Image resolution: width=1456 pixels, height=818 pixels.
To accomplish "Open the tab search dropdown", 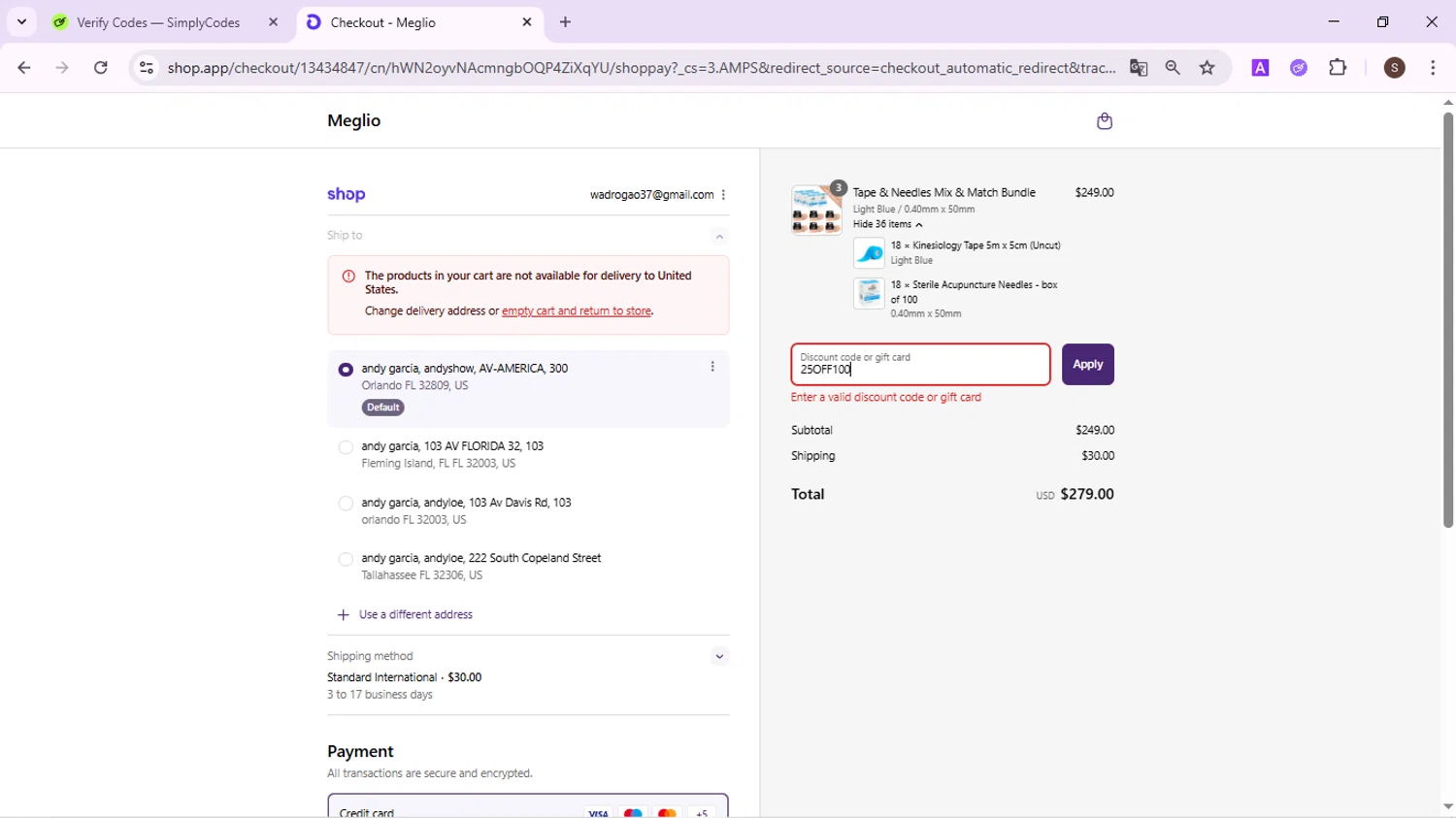I will pos(21,22).
